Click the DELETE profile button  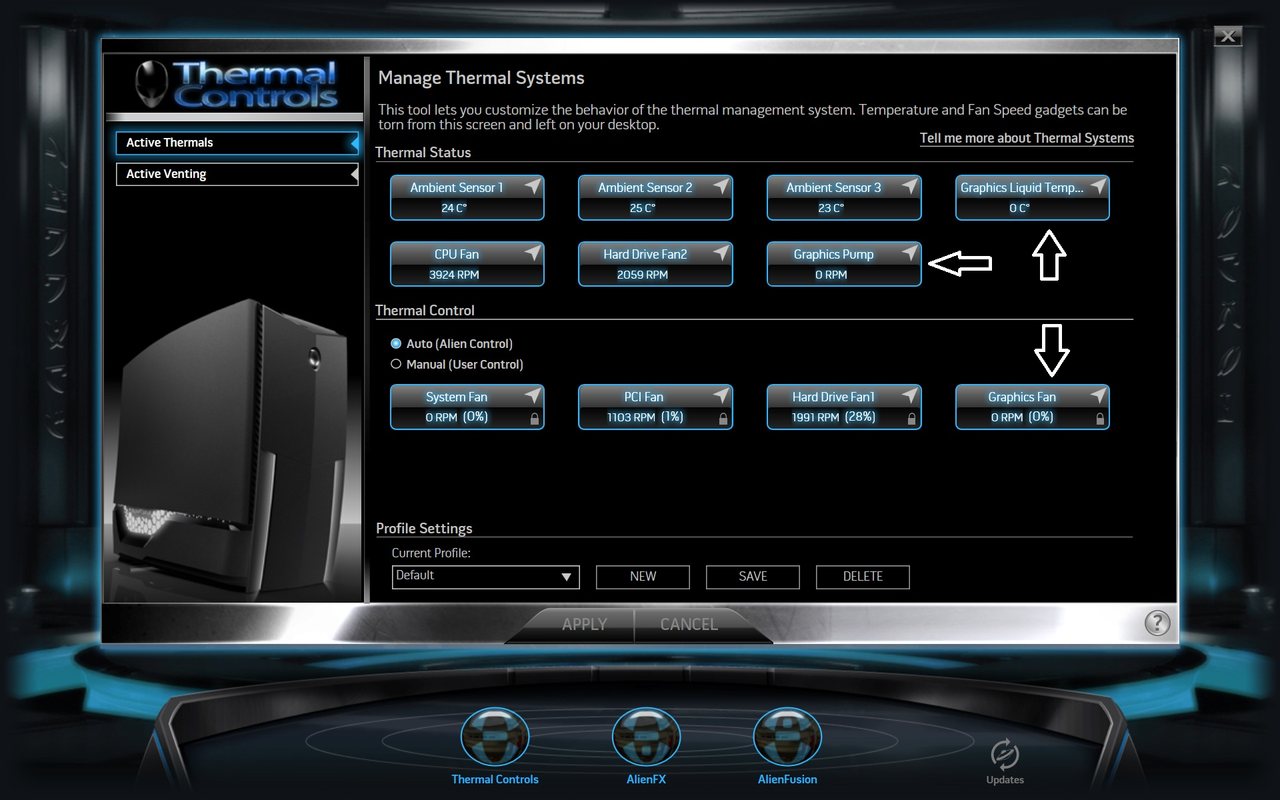click(x=863, y=577)
